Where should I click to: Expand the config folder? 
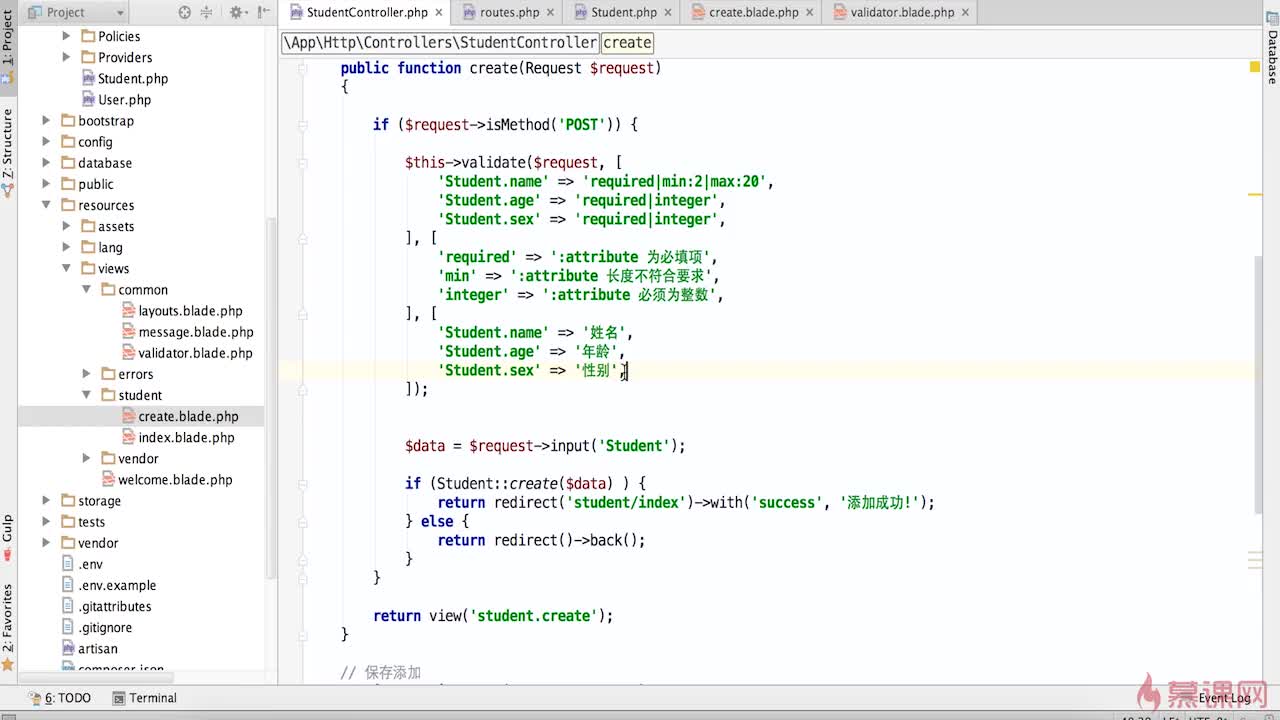click(x=46, y=142)
